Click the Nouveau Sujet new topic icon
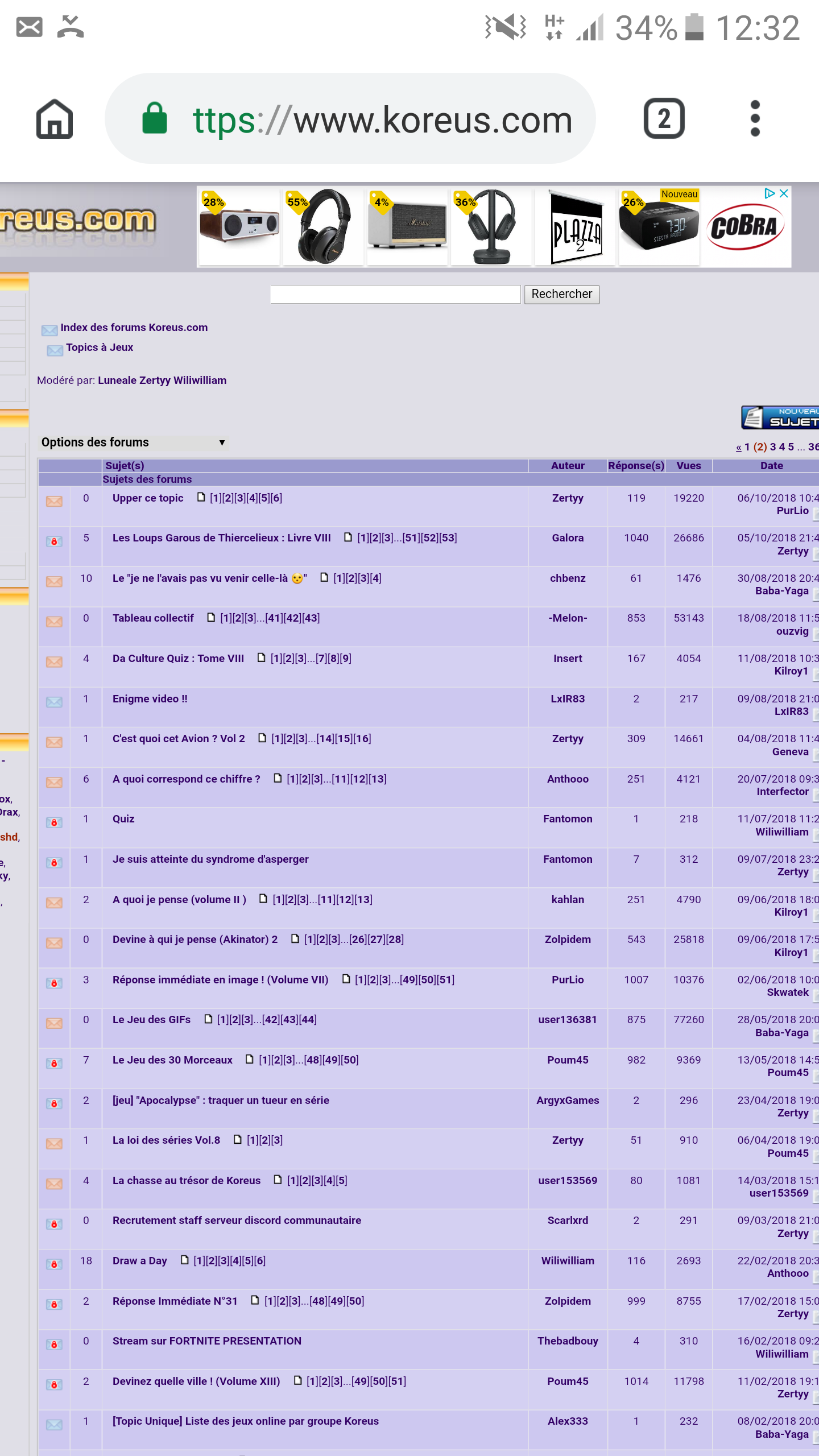Image resolution: width=819 pixels, height=1456 pixels. (780, 417)
